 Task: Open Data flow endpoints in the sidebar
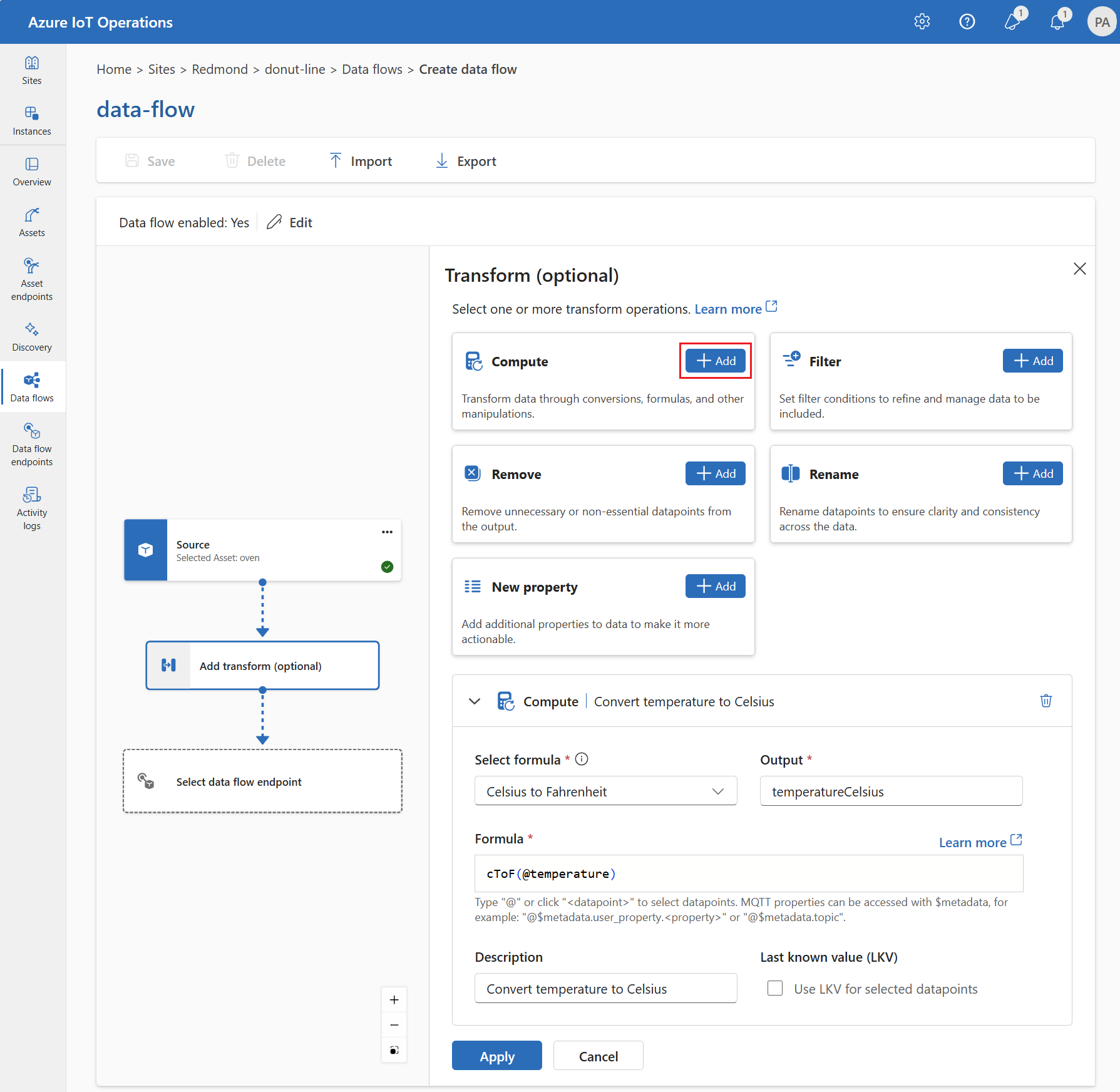coord(32,445)
